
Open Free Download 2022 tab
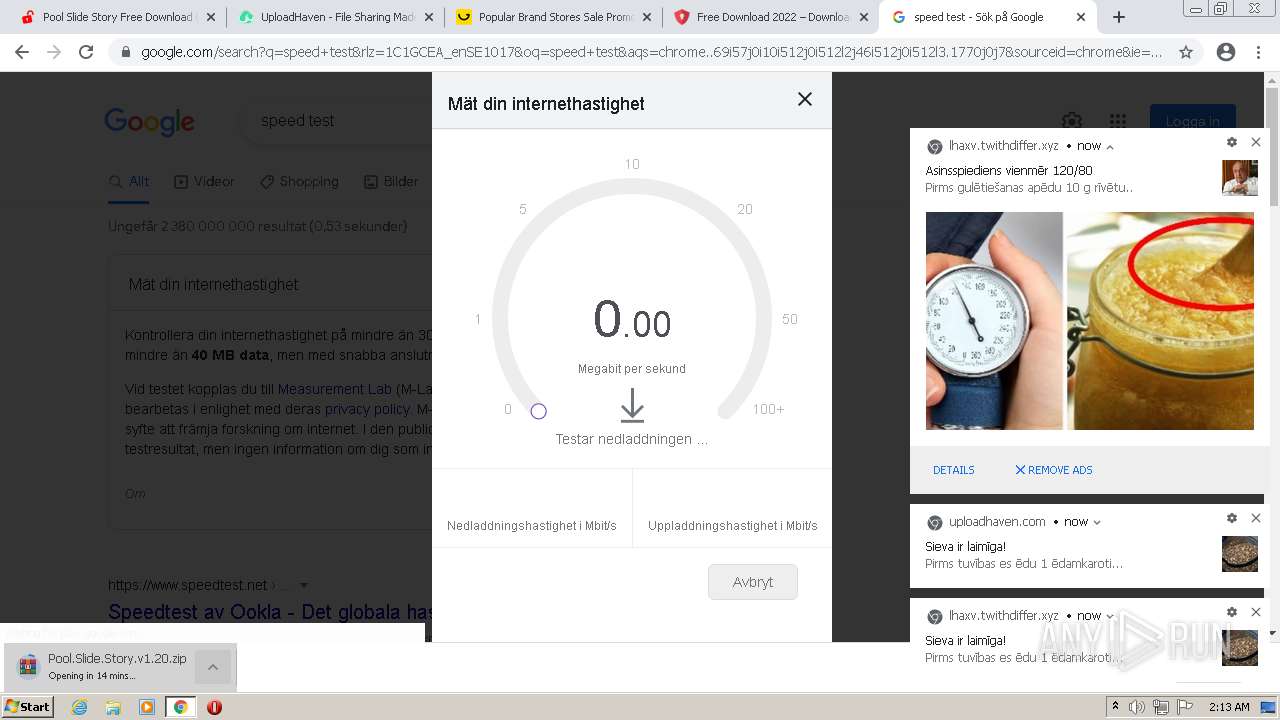(770, 17)
